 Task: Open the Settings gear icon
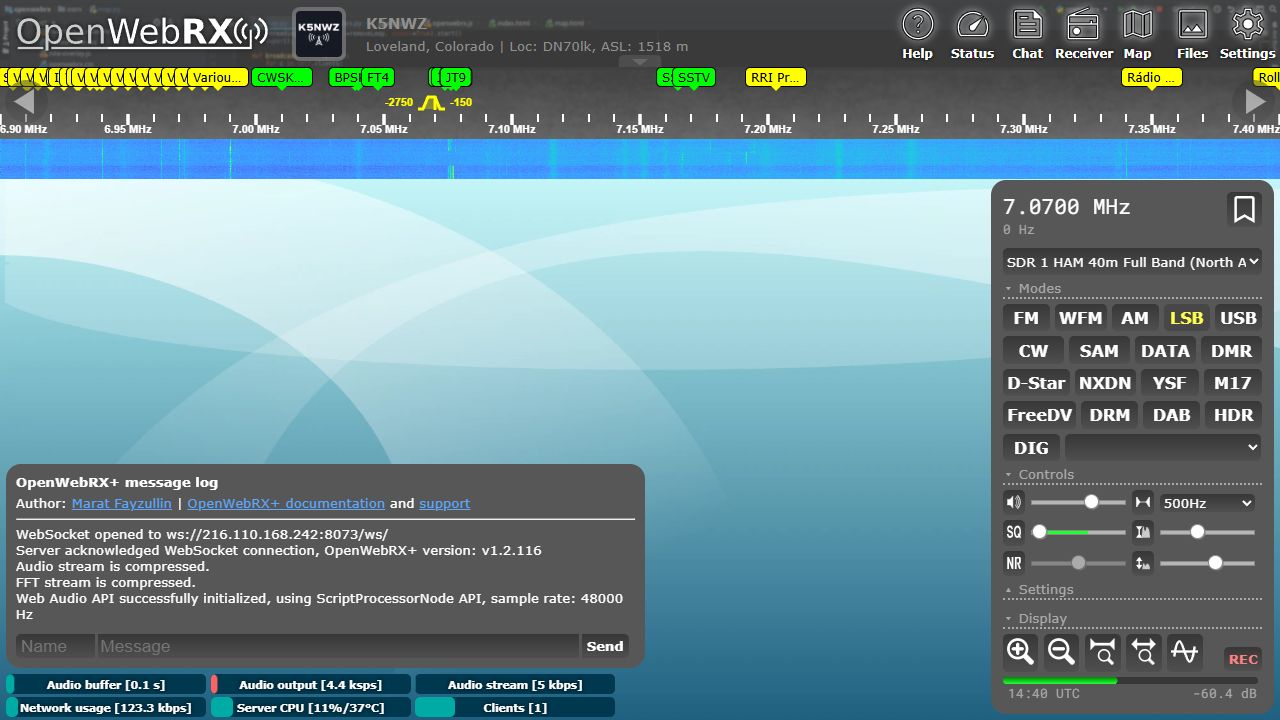coord(1247,34)
